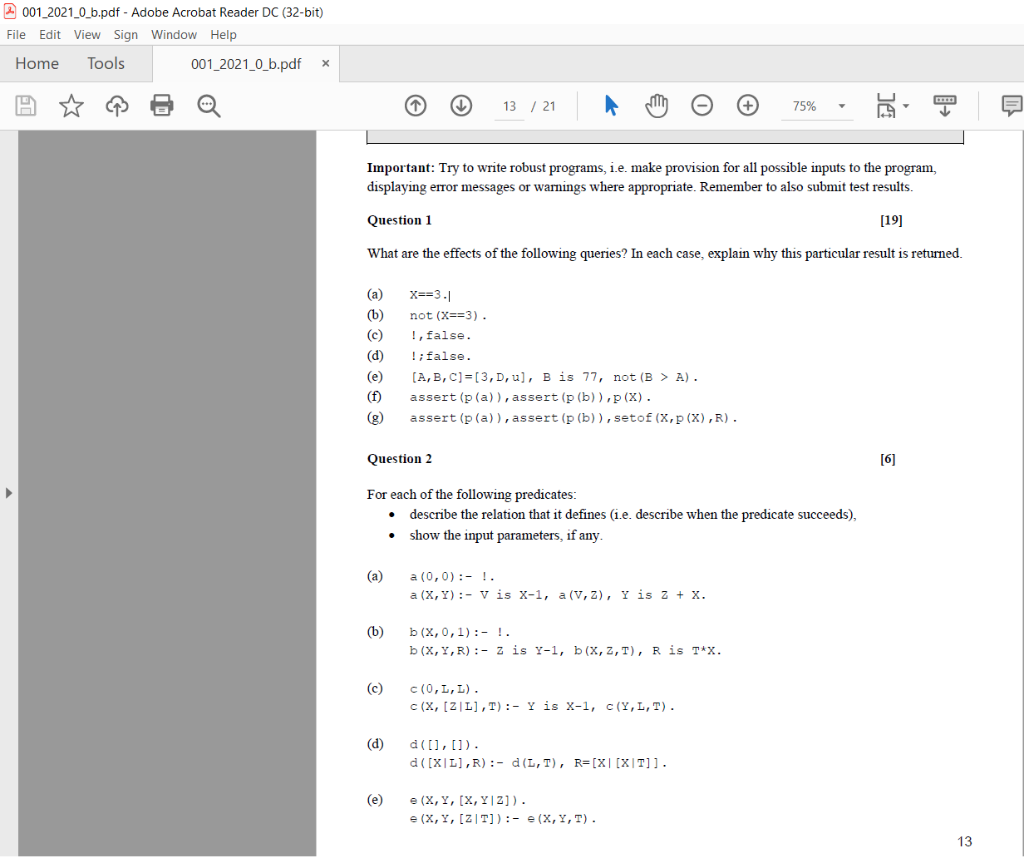
Task: Share the file via Adobe cloud
Action: [x=116, y=105]
